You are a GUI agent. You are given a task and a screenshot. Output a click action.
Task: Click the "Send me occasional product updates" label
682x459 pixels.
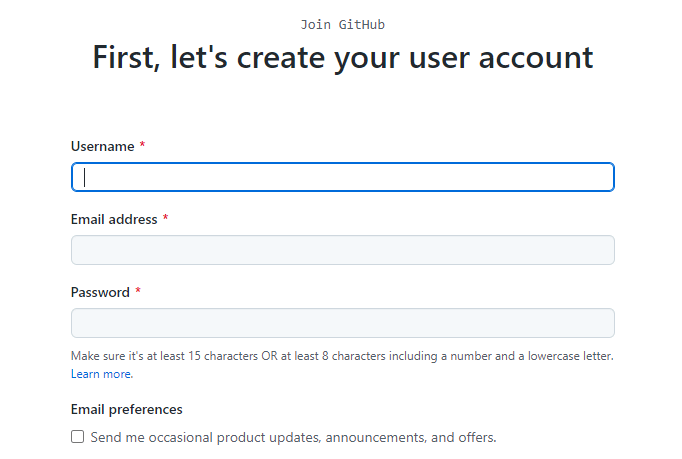pyautogui.click(x=293, y=437)
